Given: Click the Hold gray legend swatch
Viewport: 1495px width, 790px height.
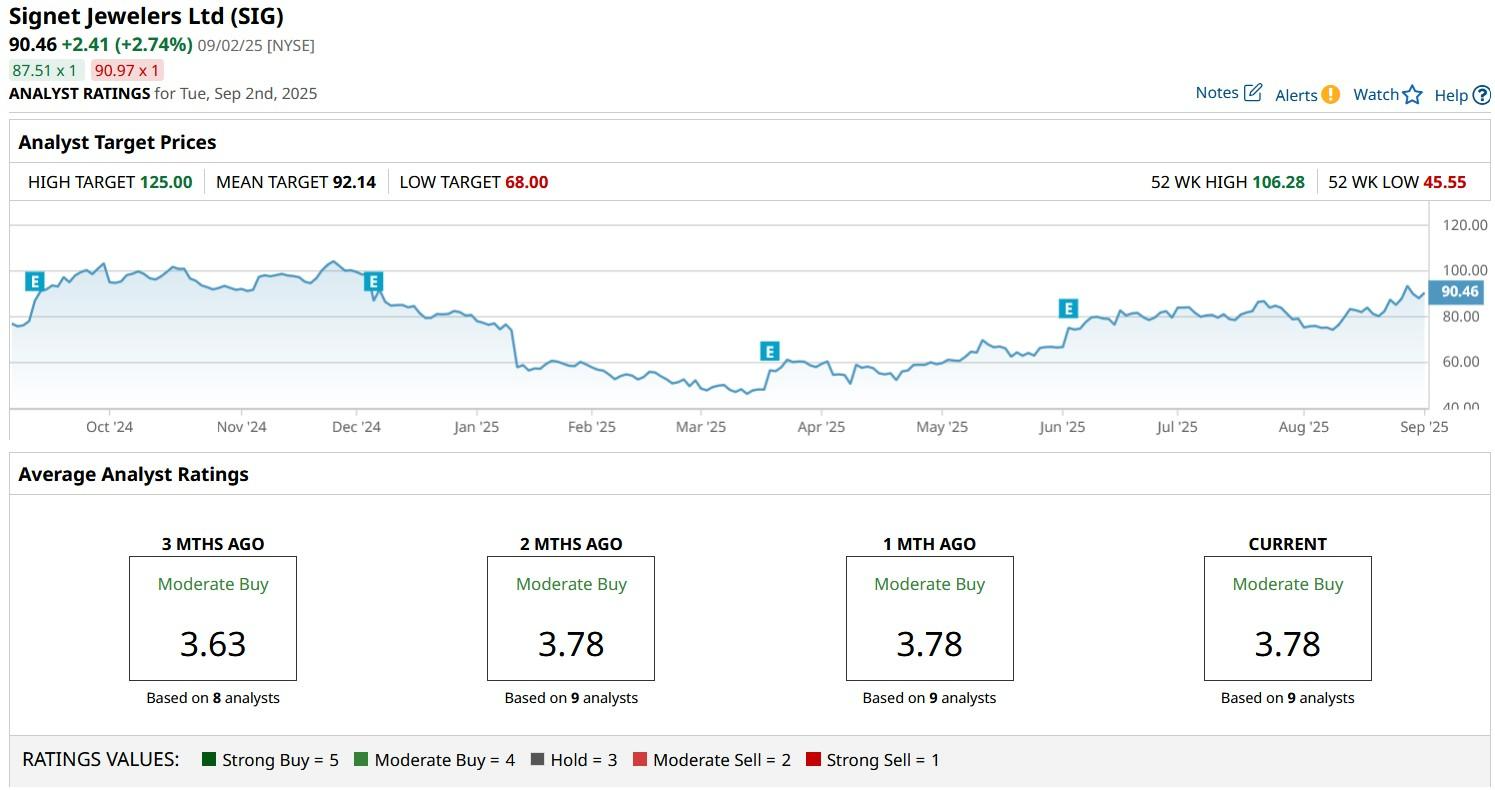Looking at the screenshot, I should 537,760.
